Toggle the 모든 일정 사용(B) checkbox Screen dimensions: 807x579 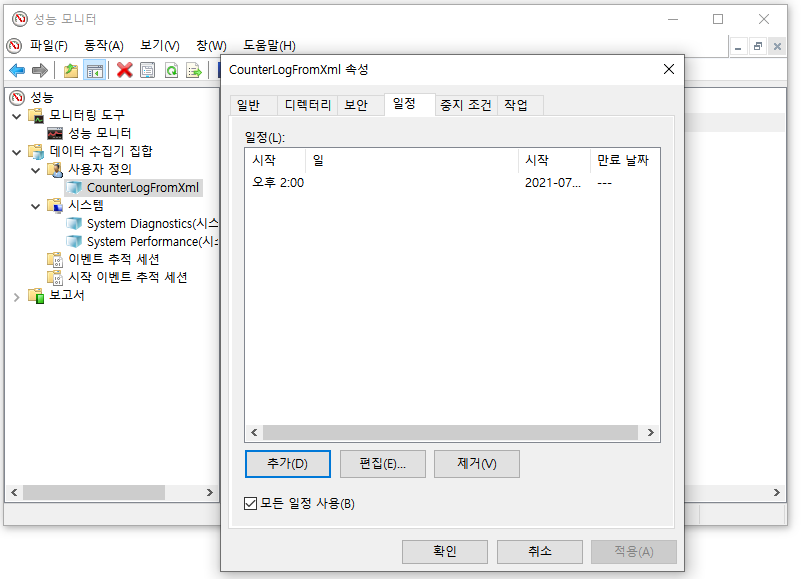click(x=251, y=503)
